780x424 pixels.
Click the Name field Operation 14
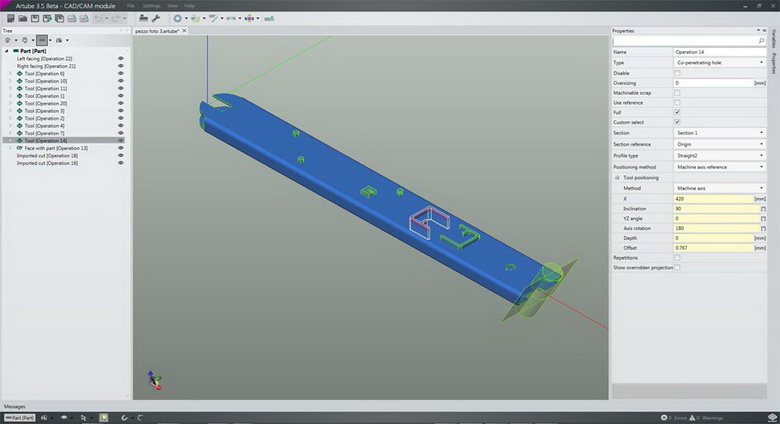tap(720, 52)
